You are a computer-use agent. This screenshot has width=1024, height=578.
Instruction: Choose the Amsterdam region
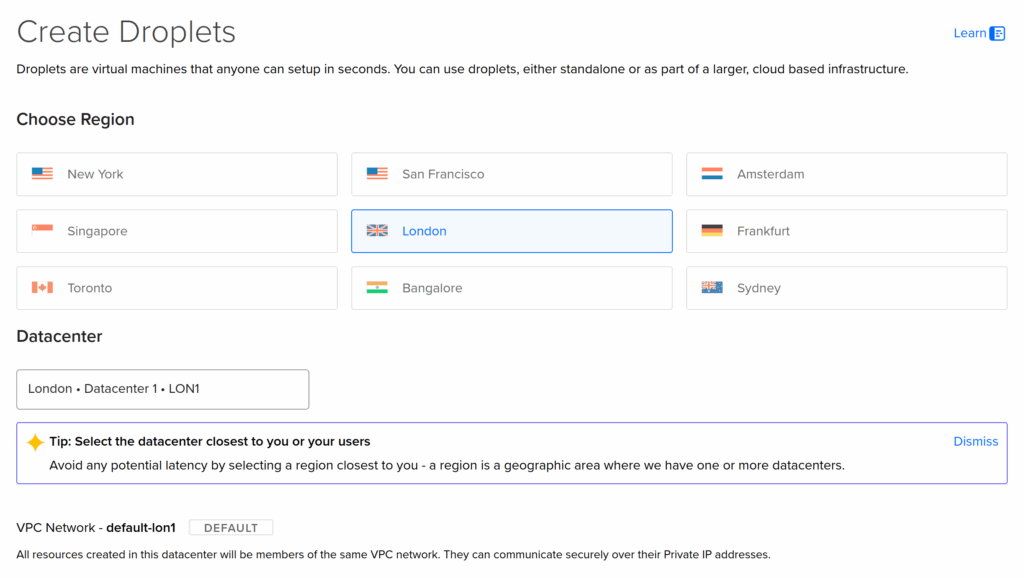click(846, 174)
